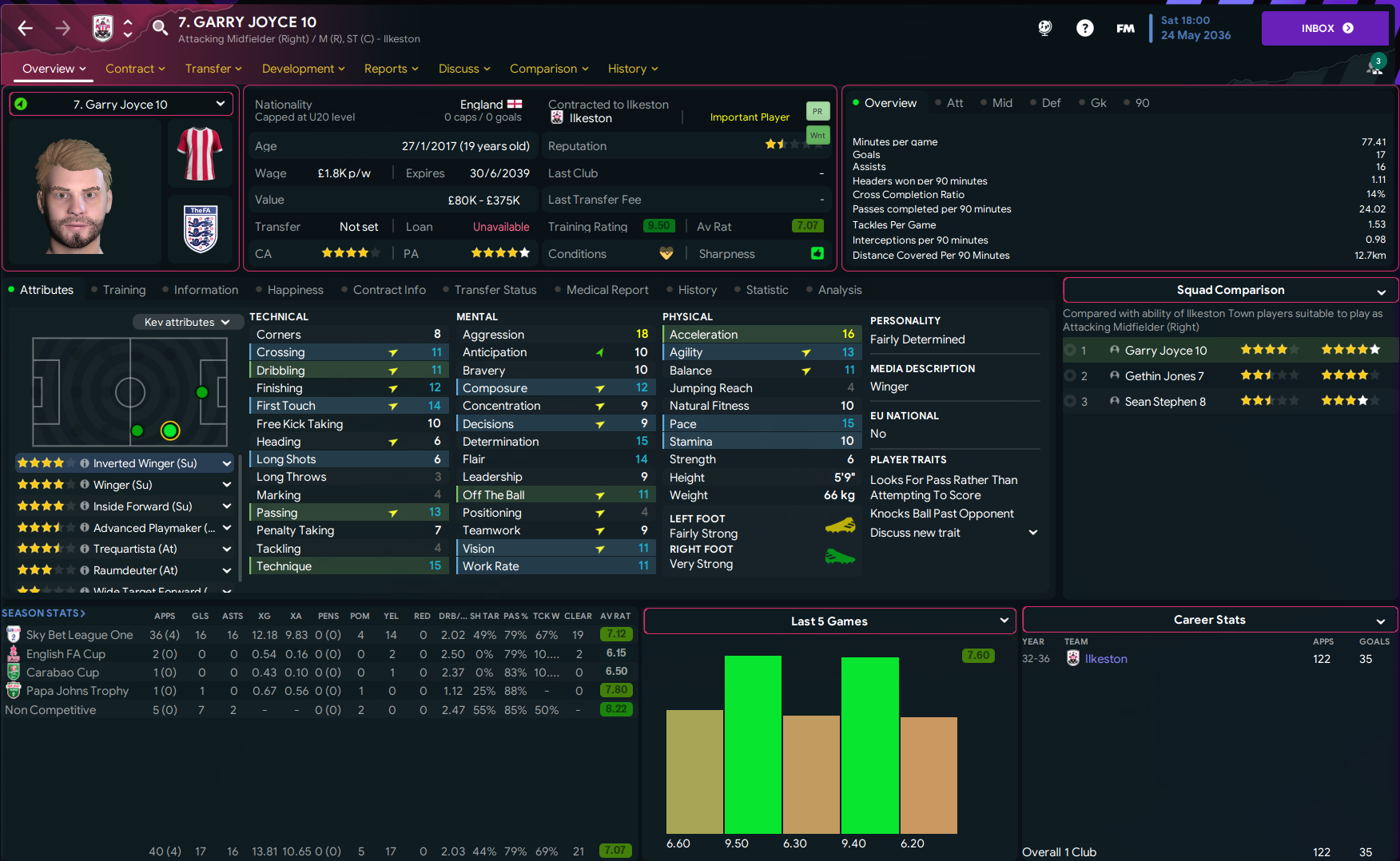
Task: Open the search magnifier icon
Action: point(160,28)
